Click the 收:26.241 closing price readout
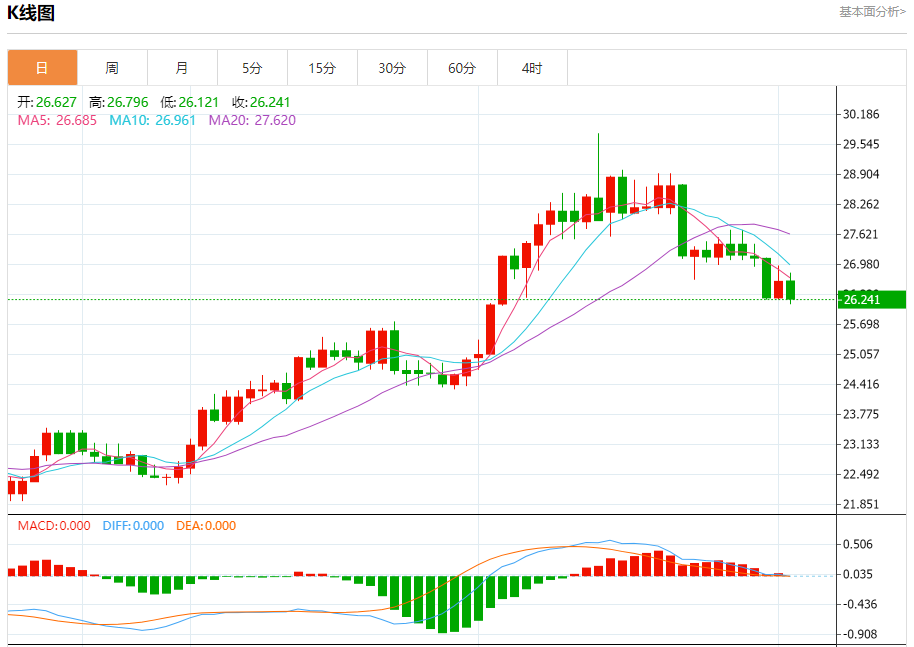 click(x=261, y=102)
